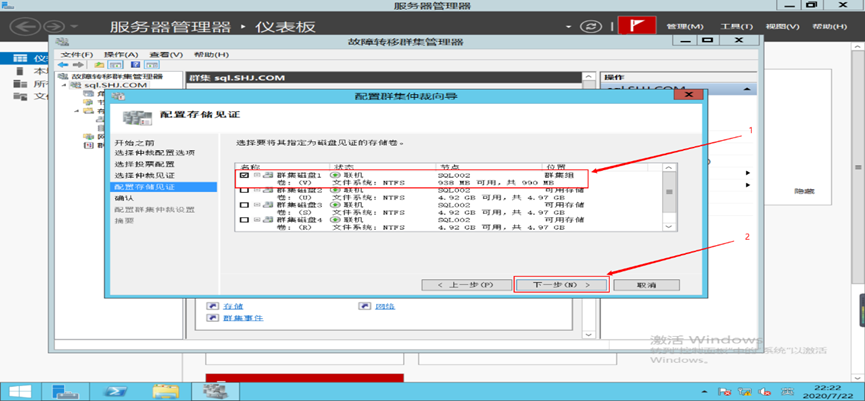Open 操作(A) menu in cluster manager
This screenshot has width=865, height=401.
click(x=121, y=55)
